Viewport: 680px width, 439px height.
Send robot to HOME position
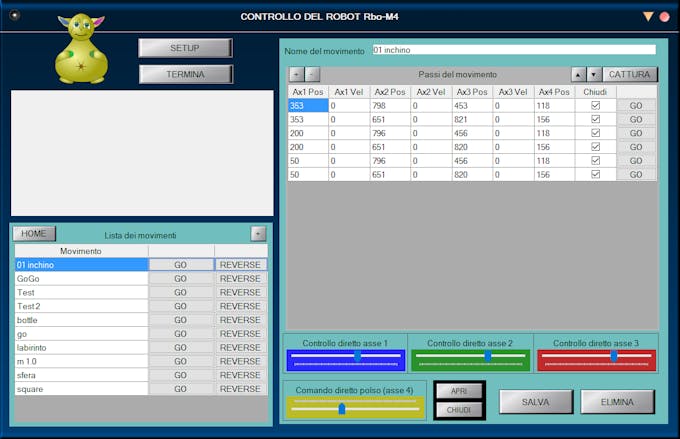34,233
